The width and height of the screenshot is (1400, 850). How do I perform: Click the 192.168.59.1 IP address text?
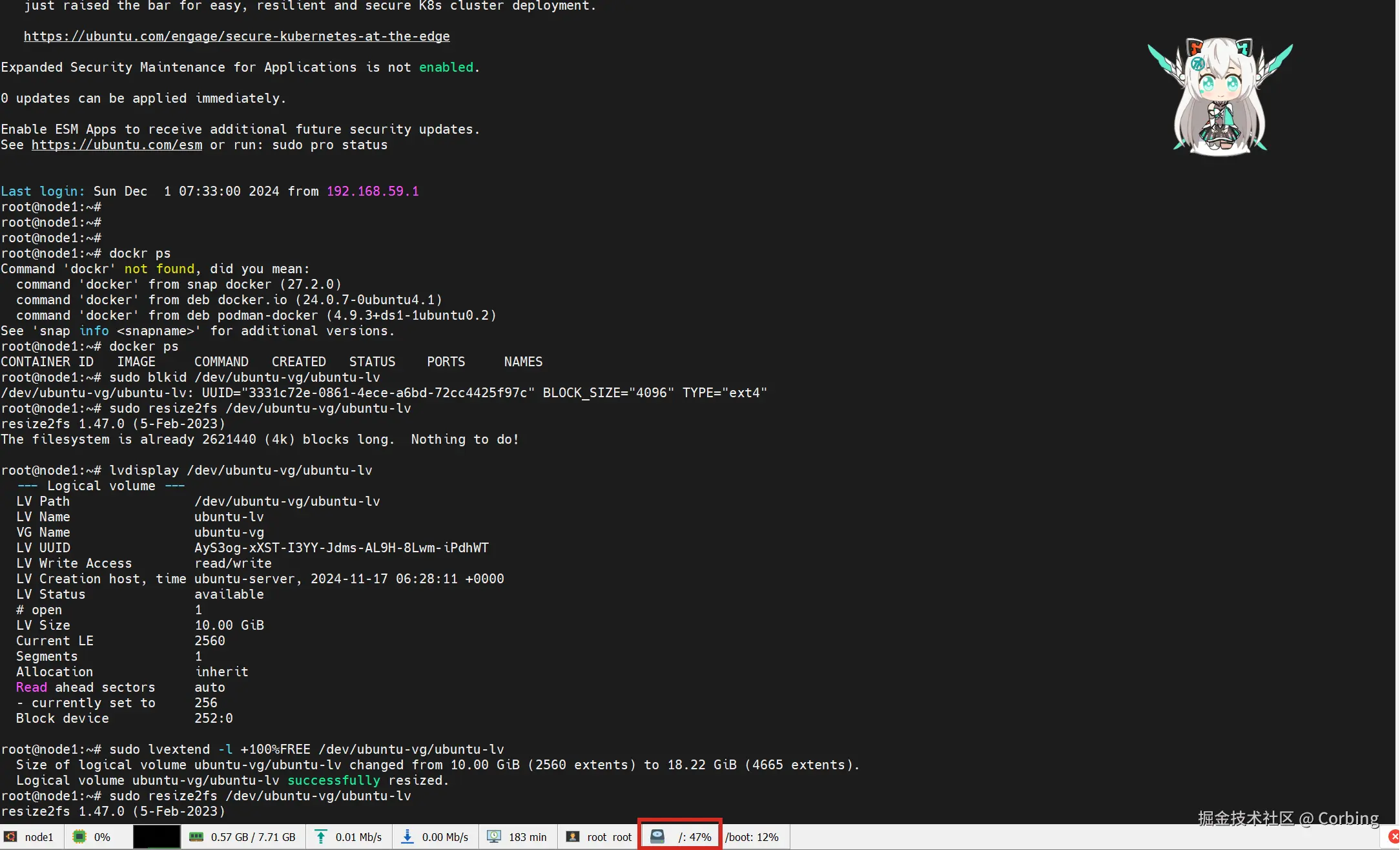click(373, 191)
